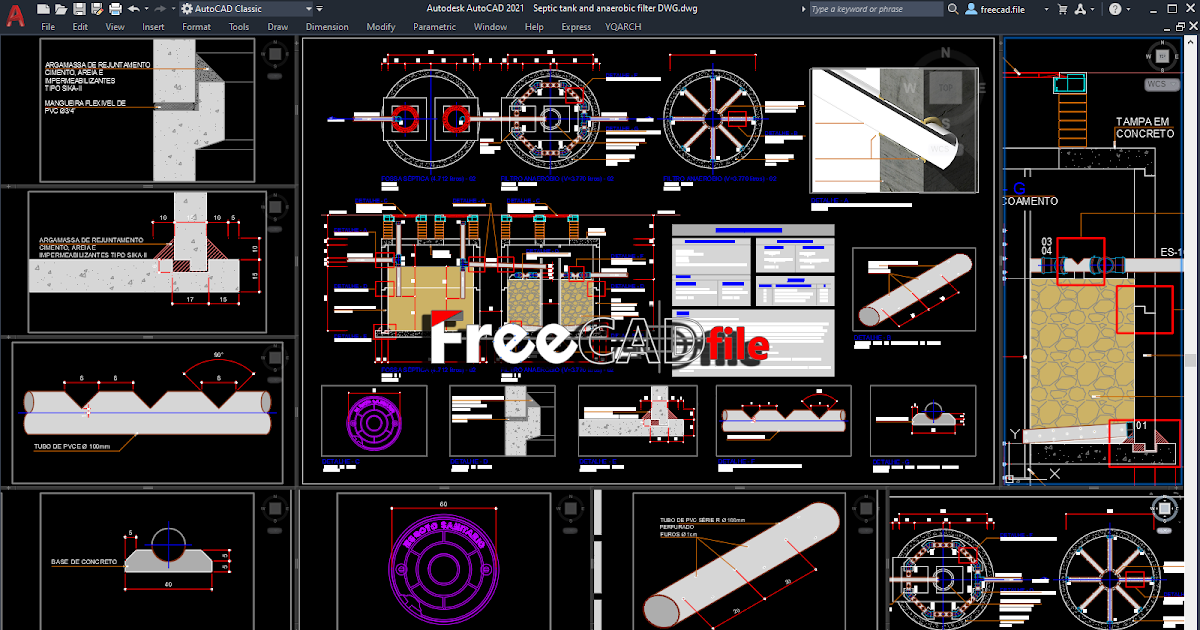Open the Plot dialog with the printer icon
This screenshot has width=1200, height=630.
coord(114,9)
